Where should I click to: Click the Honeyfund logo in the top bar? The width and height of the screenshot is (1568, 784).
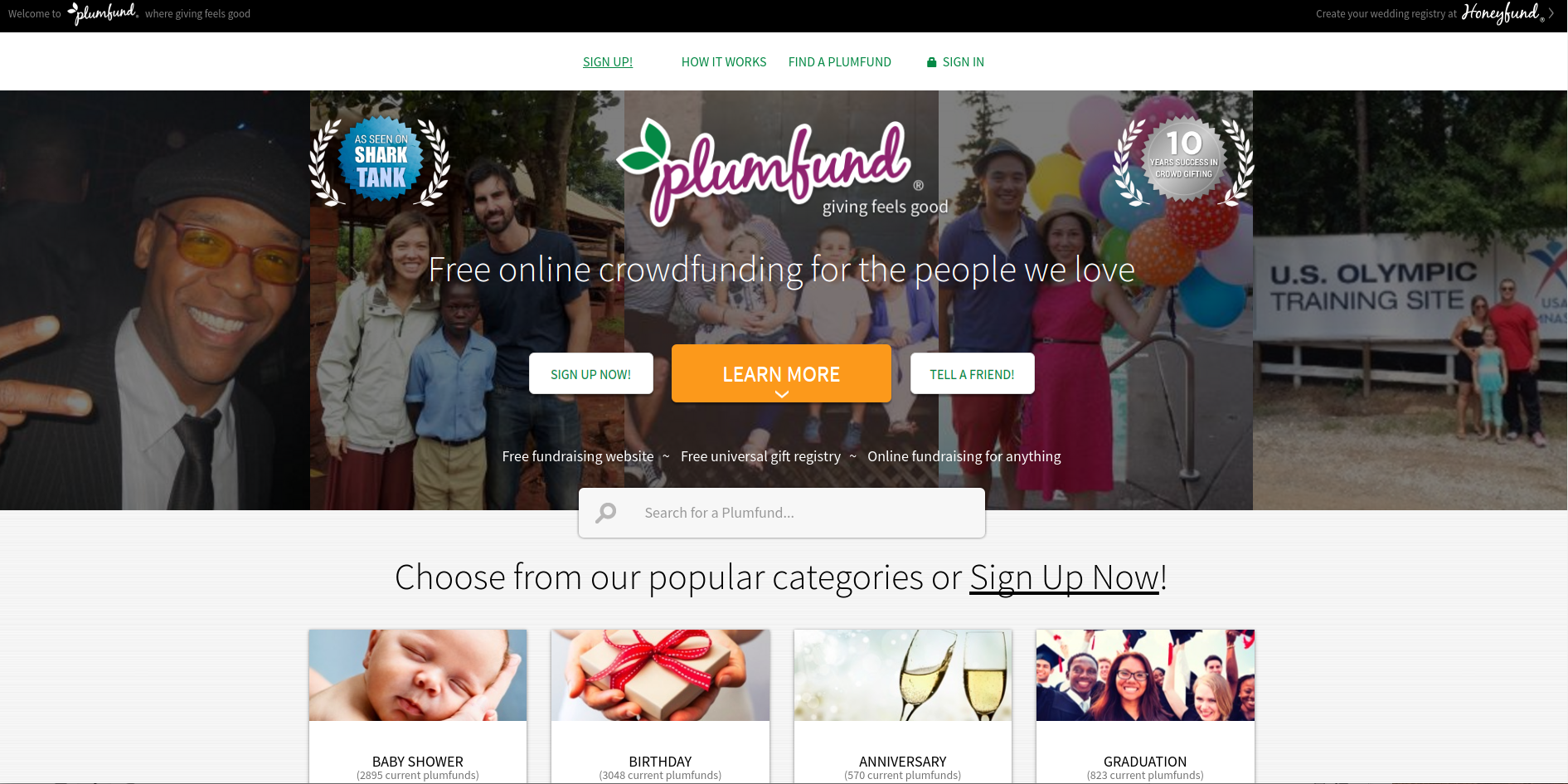pos(1502,13)
